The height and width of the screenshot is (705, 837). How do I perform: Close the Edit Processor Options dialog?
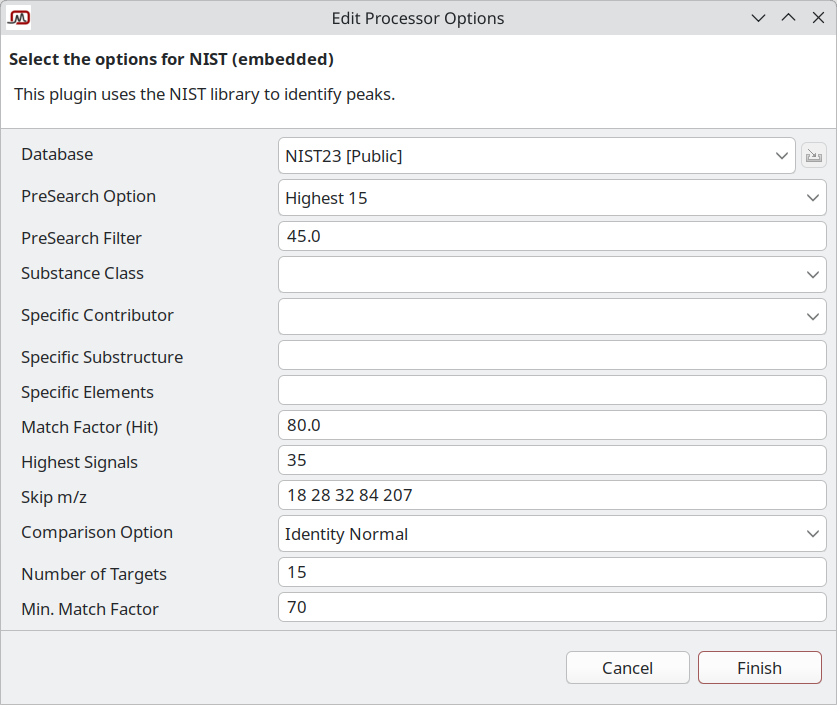(x=816, y=18)
